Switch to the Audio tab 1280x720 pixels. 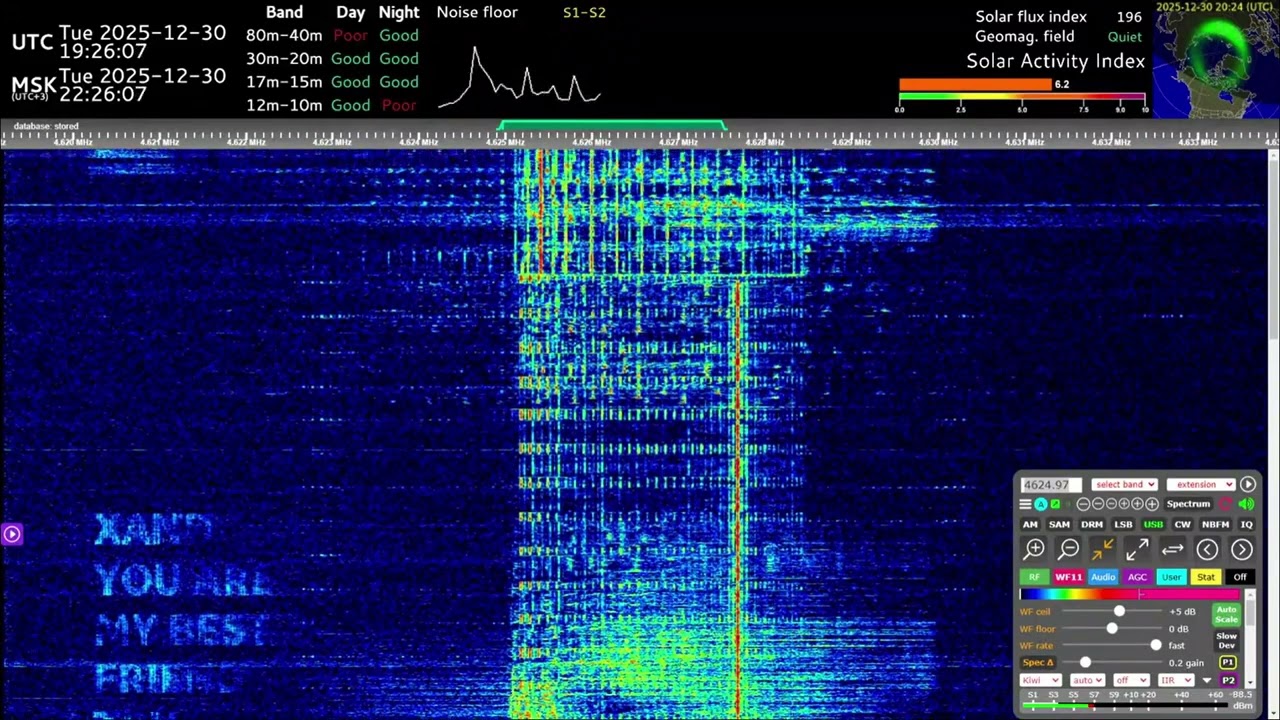[1103, 577]
